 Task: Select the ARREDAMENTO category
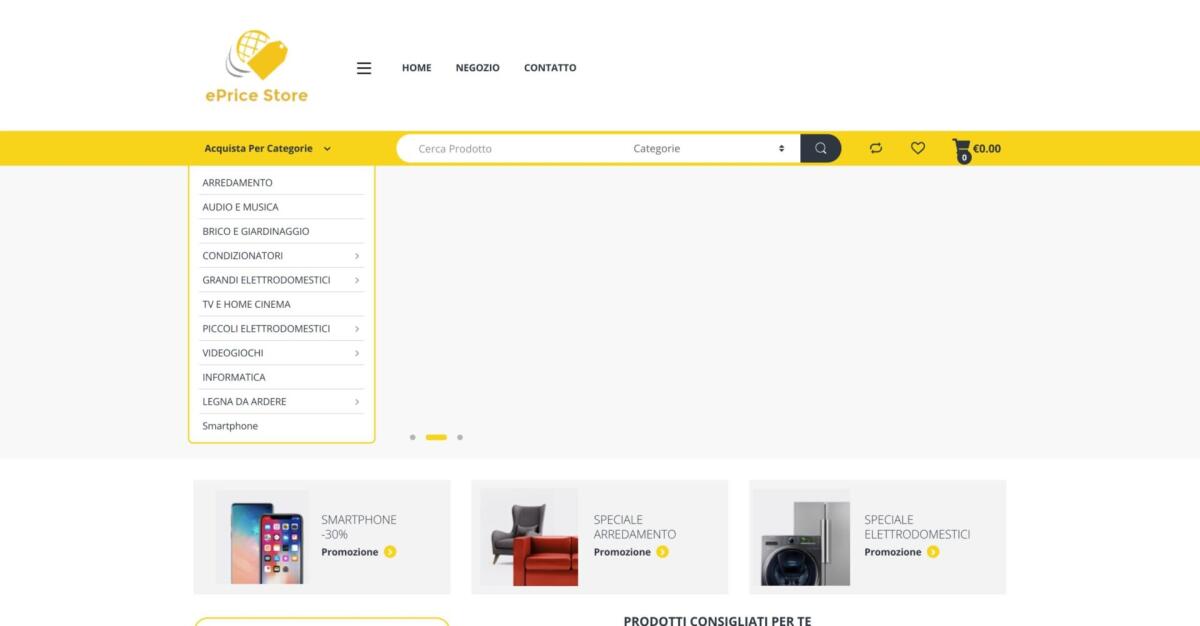point(237,182)
